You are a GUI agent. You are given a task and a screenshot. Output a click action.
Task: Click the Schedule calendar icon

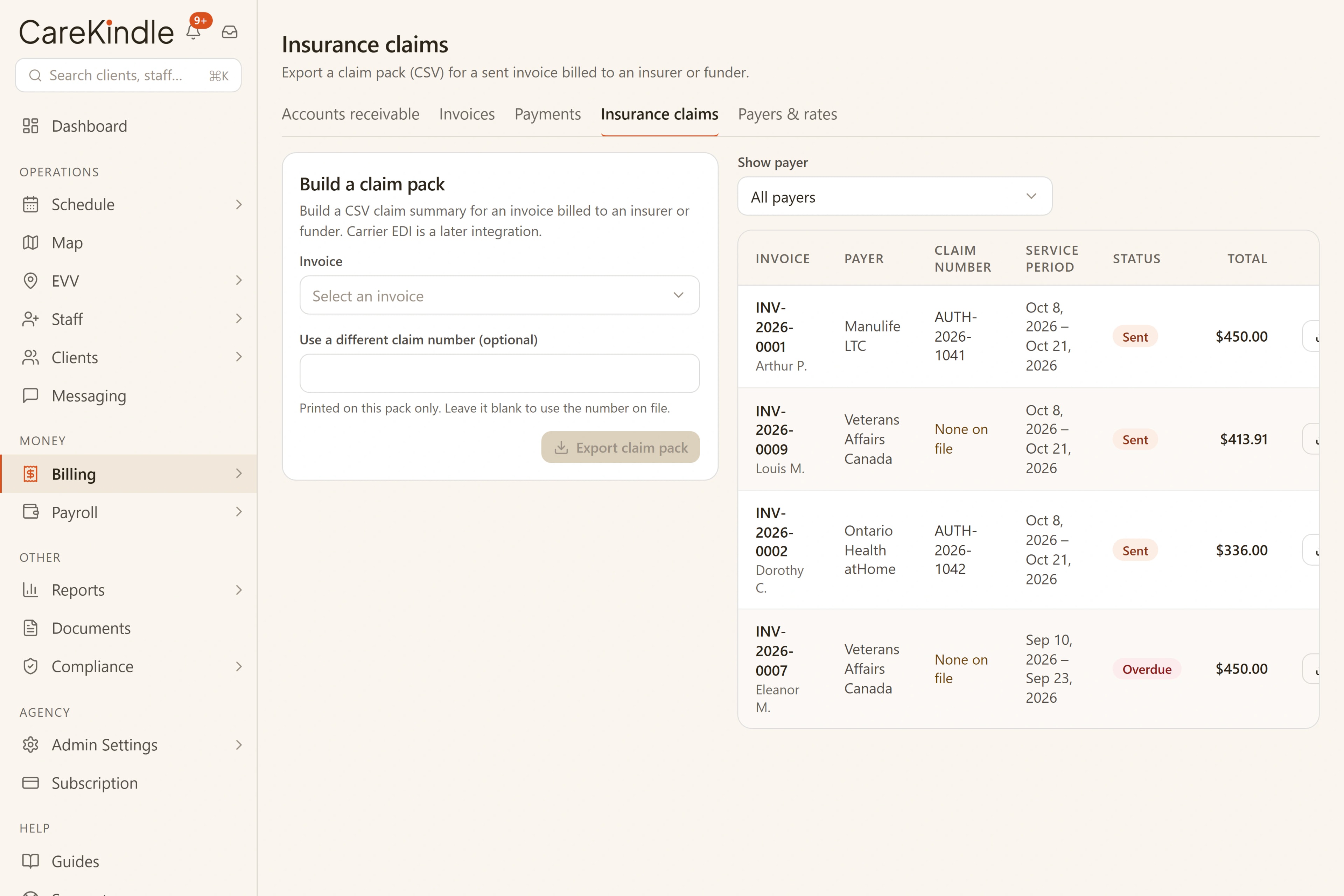point(30,204)
